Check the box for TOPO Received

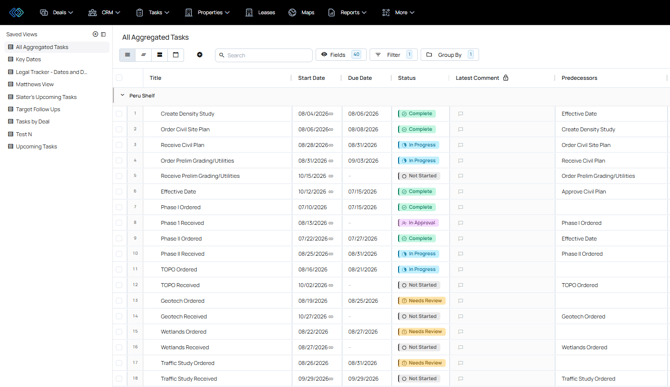[x=119, y=285]
